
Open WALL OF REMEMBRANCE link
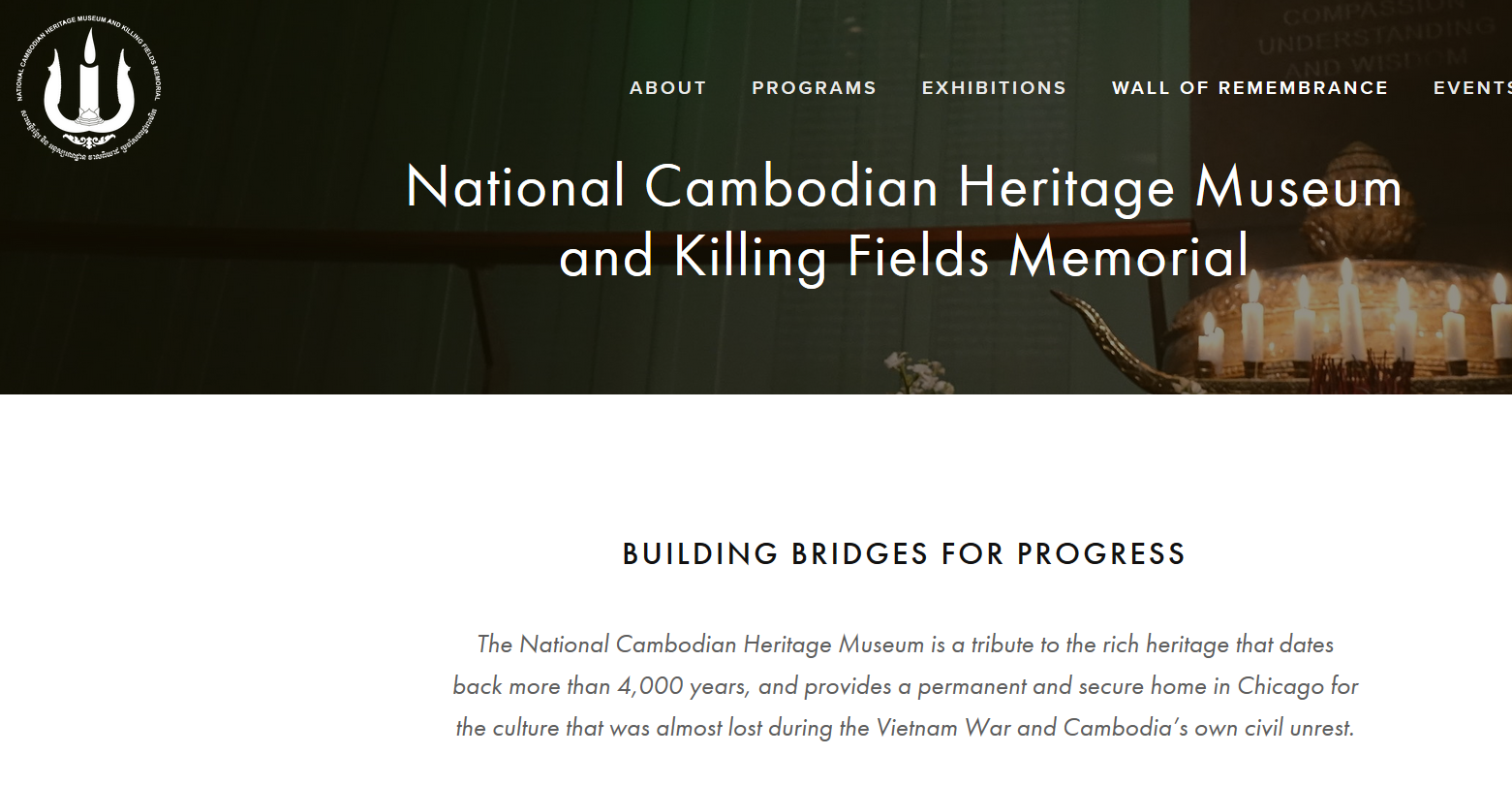(x=1250, y=88)
